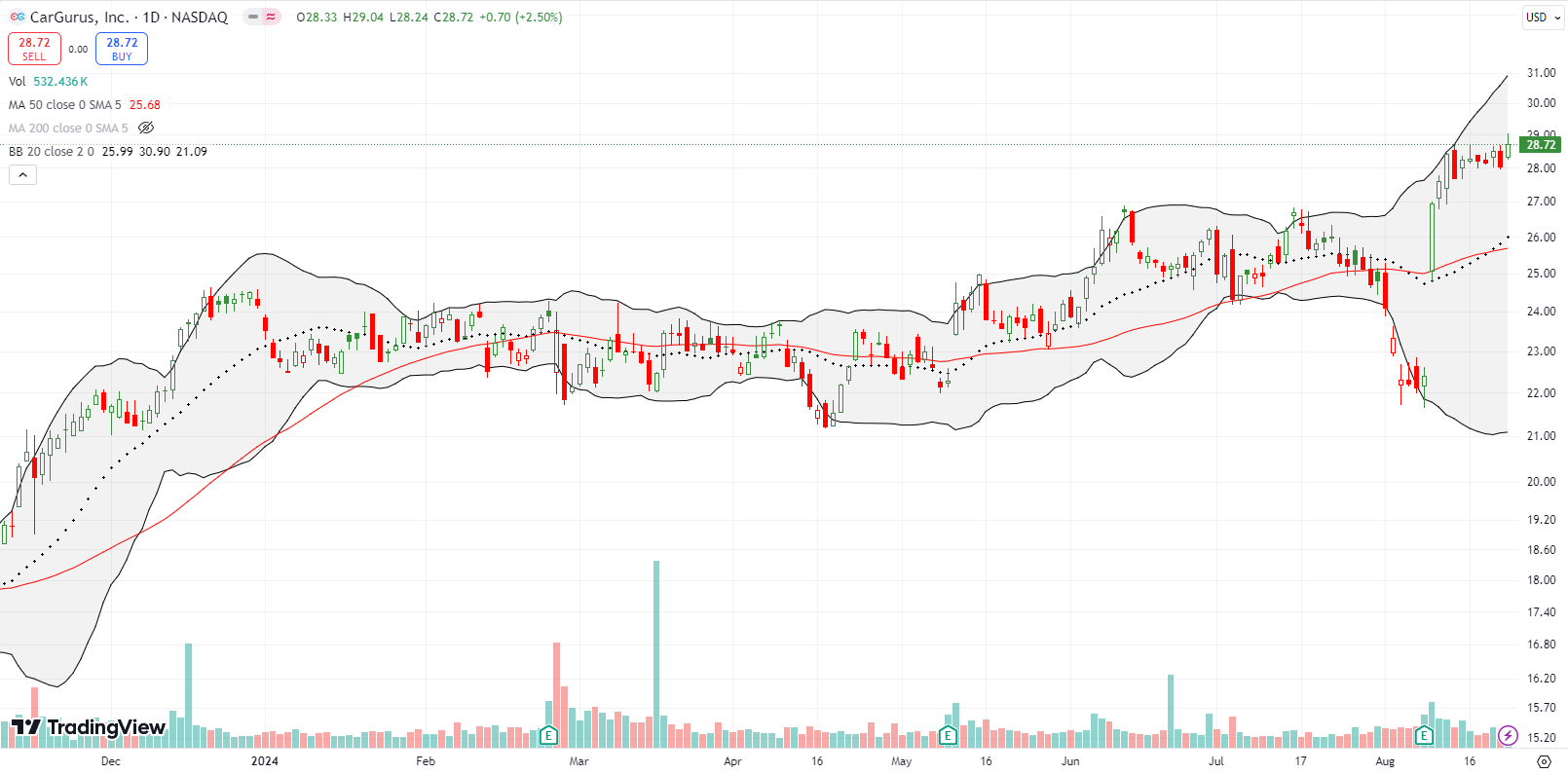Click the Jun label on time axis

1070,761
